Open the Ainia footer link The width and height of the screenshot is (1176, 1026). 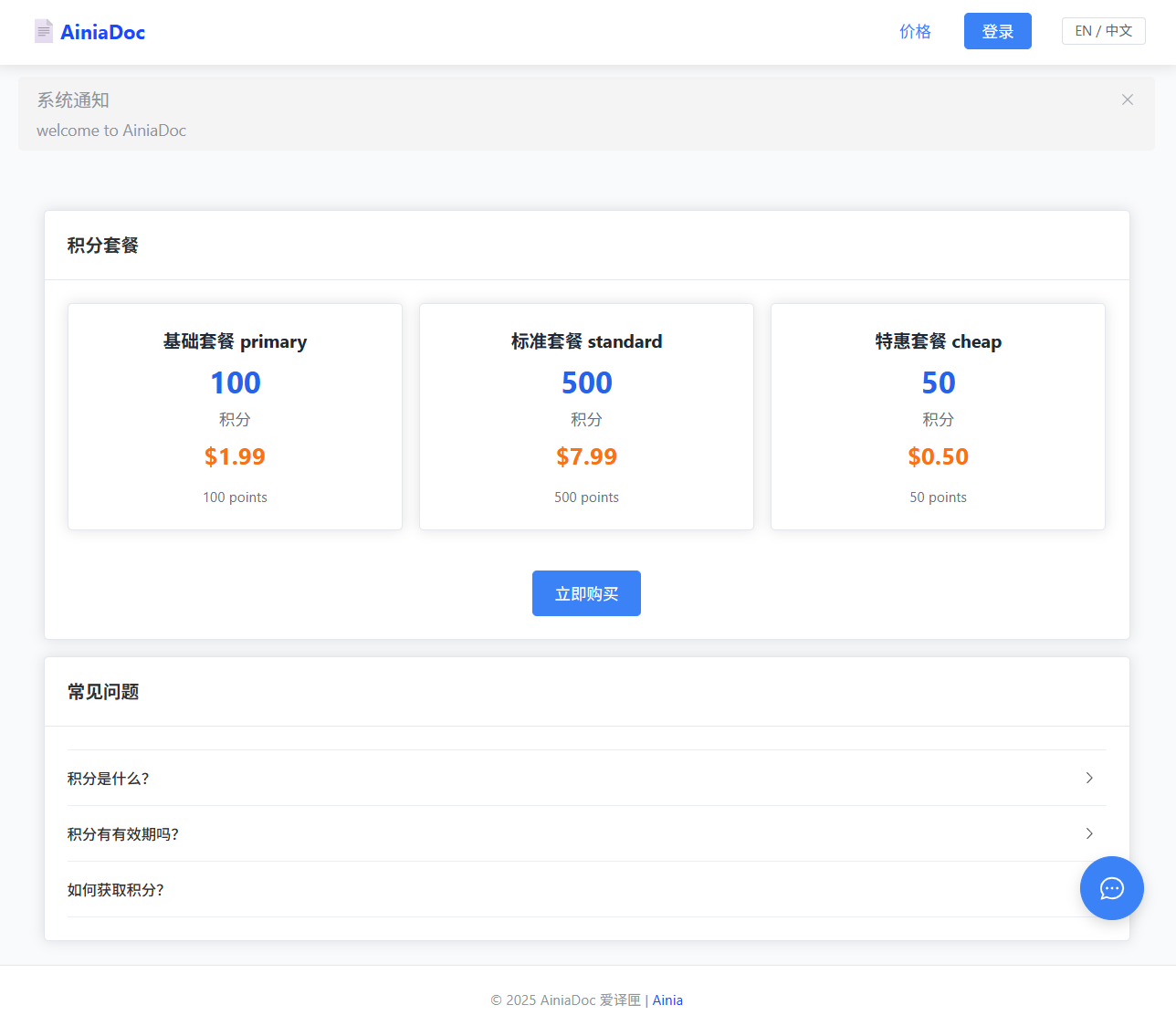[x=667, y=1000]
